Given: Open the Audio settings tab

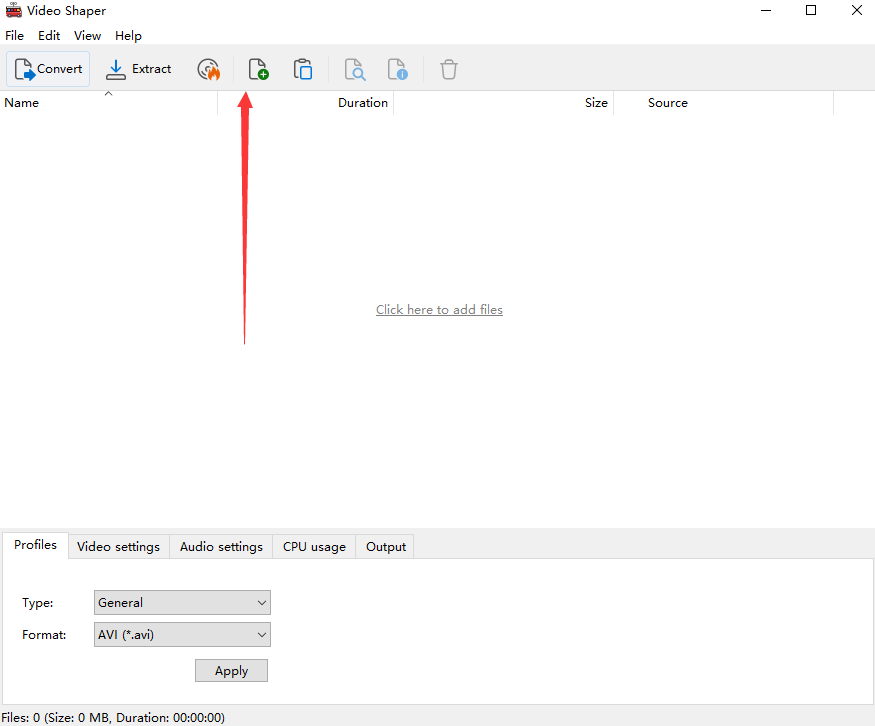Looking at the screenshot, I should (221, 546).
